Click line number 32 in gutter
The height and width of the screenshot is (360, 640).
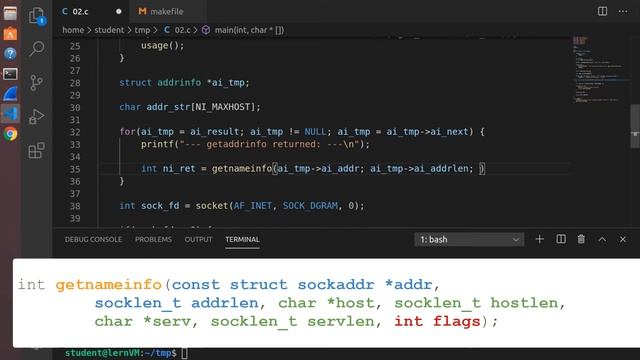coord(75,132)
